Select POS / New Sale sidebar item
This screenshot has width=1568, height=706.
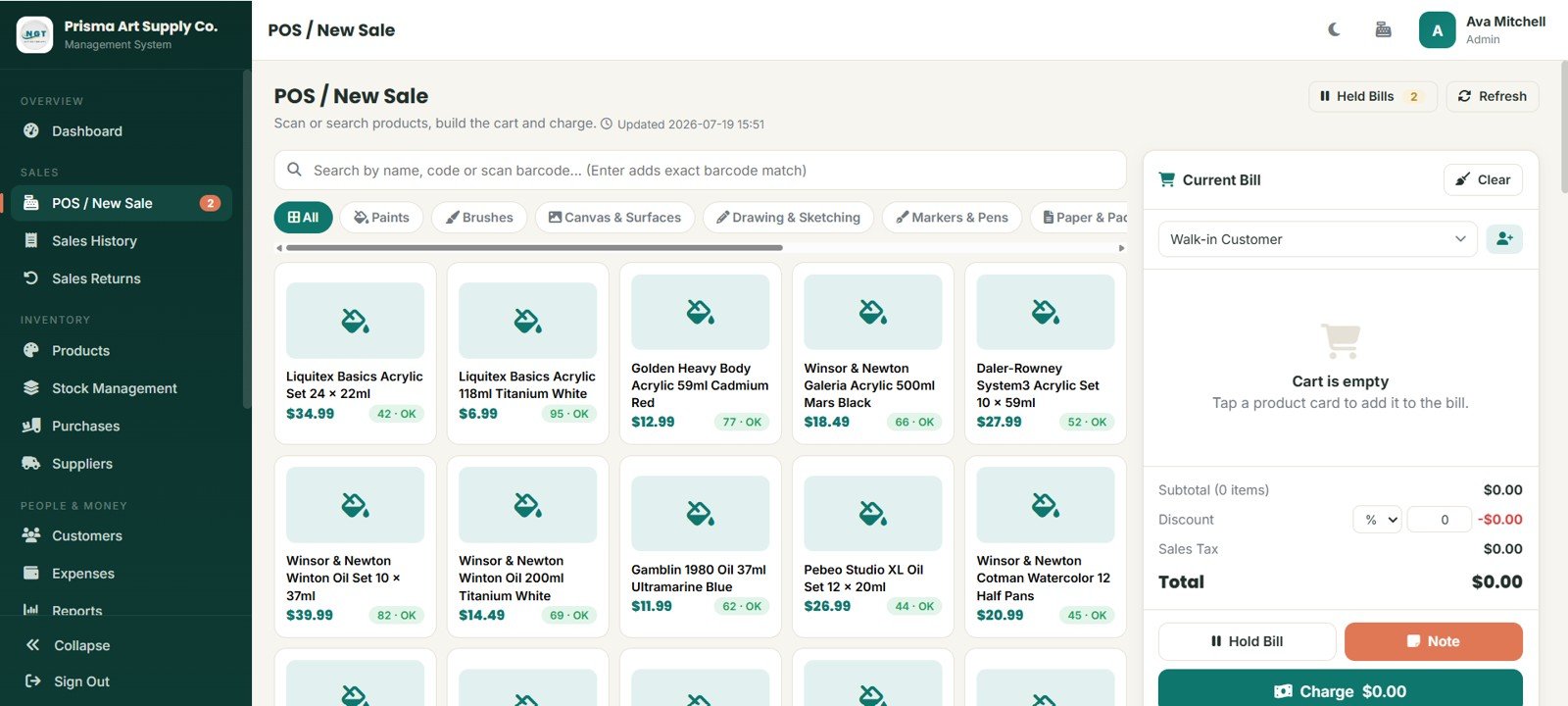click(122, 203)
